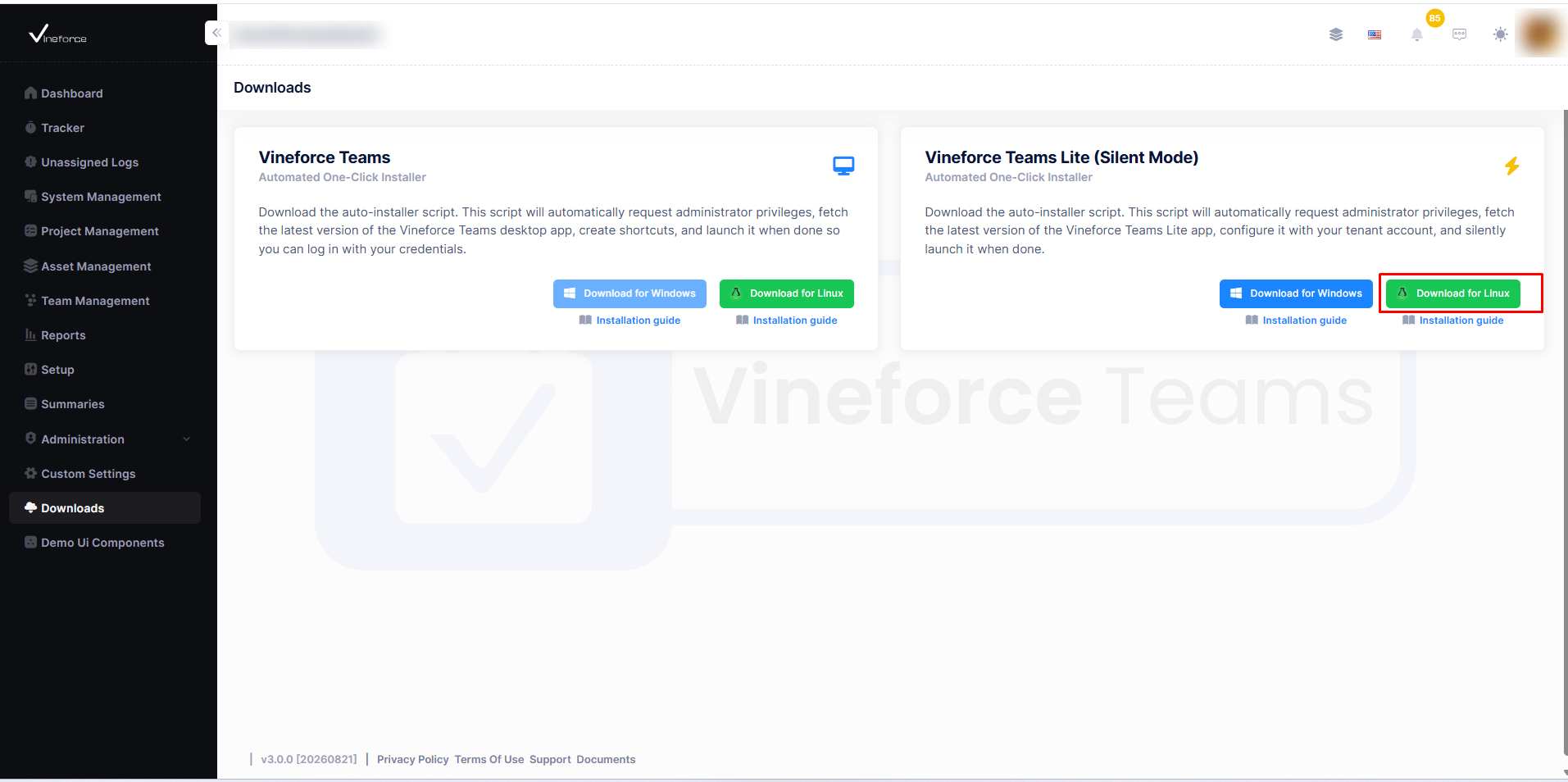Open notifications bell icon
1568x782 pixels.
click(x=1416, y=34)
